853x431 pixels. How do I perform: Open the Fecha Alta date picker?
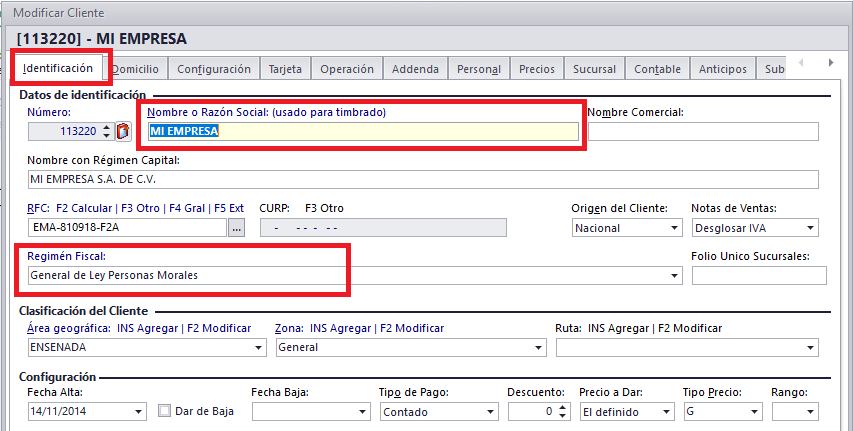pyautogui.click(x=138, y=412)
